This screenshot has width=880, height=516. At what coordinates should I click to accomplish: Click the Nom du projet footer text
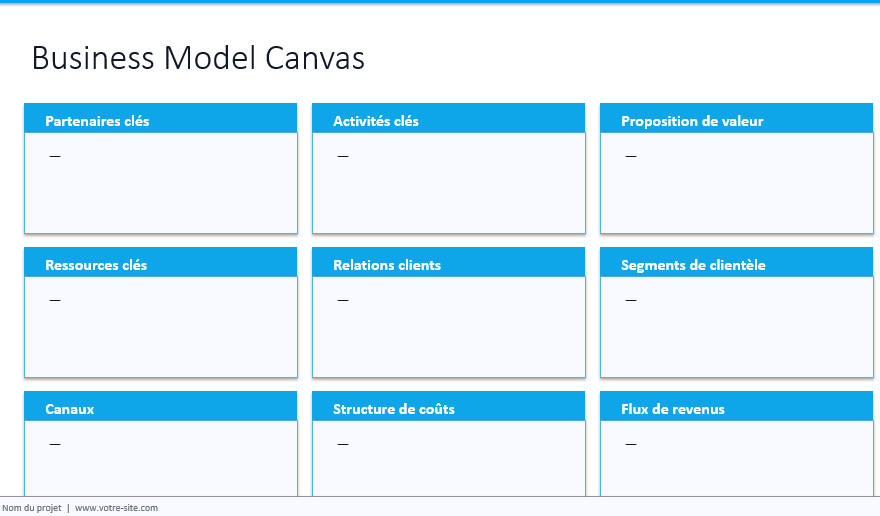(x=32, y=508)
